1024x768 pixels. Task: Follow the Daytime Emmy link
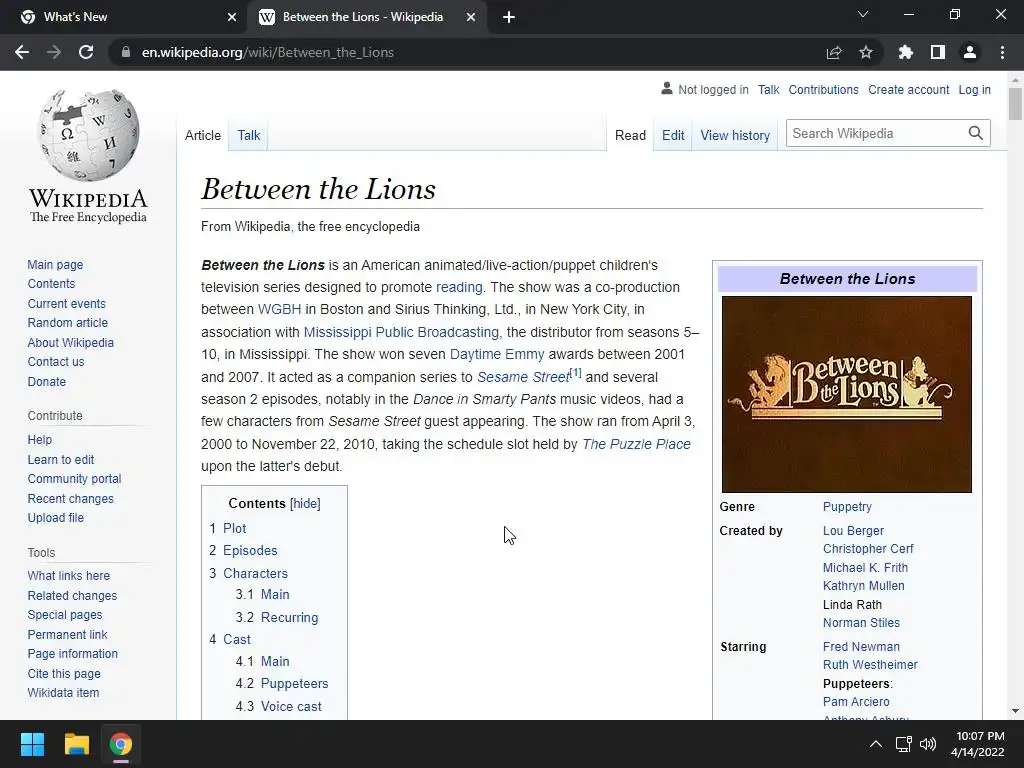497,354
